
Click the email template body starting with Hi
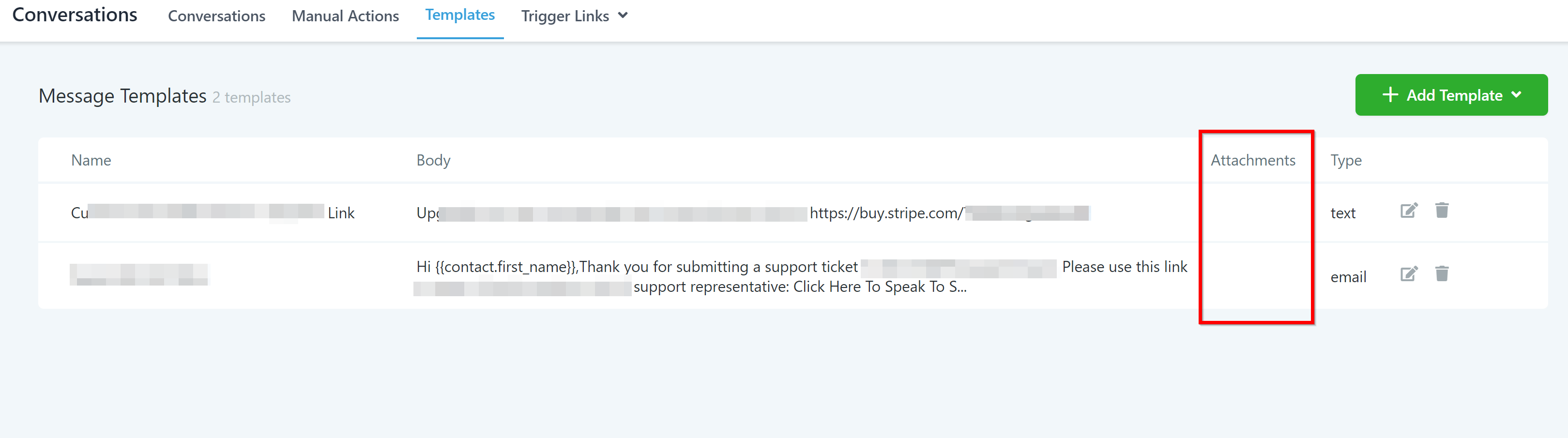637,267
